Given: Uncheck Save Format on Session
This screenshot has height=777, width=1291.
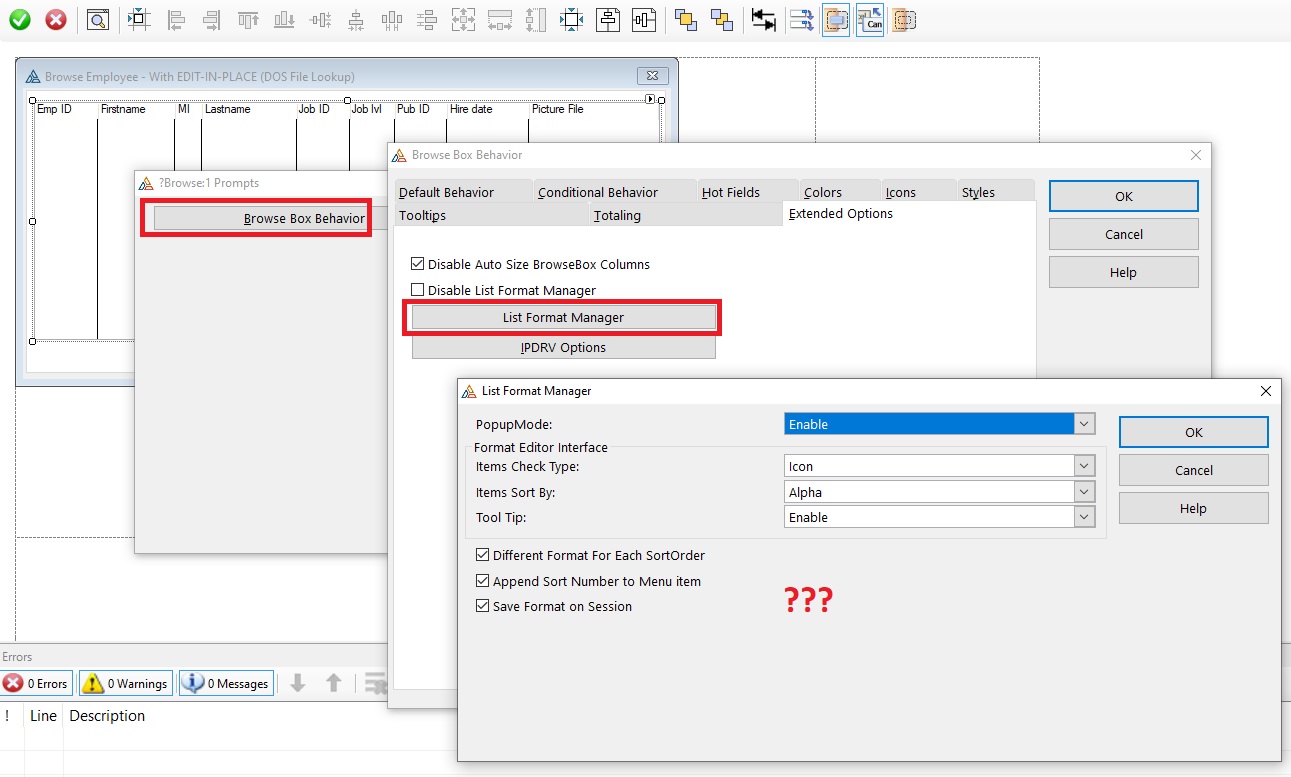Looking at the screenshot, I should 483,607.
